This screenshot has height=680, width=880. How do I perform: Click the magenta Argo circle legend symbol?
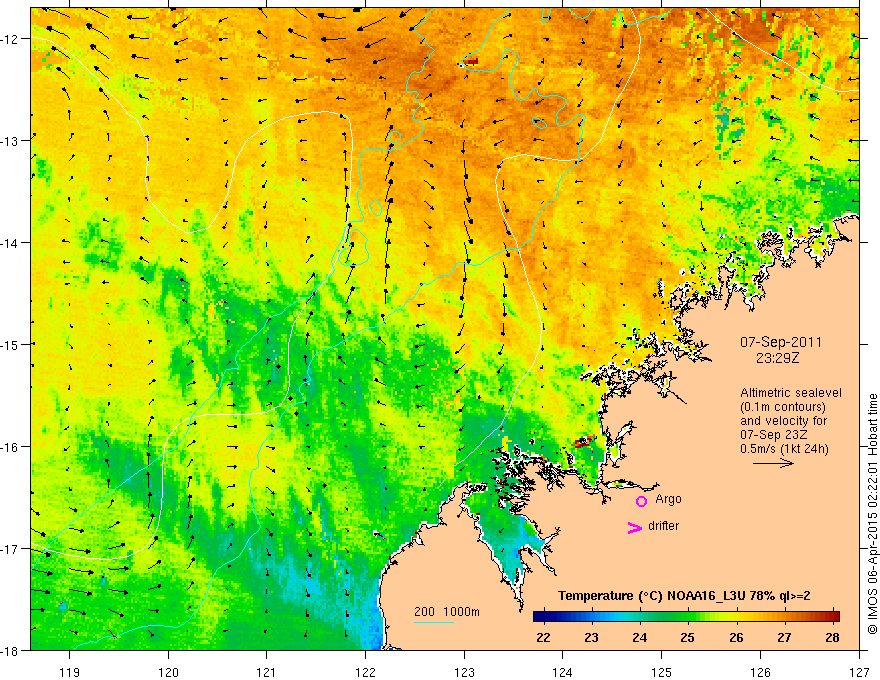click(641, 501)
